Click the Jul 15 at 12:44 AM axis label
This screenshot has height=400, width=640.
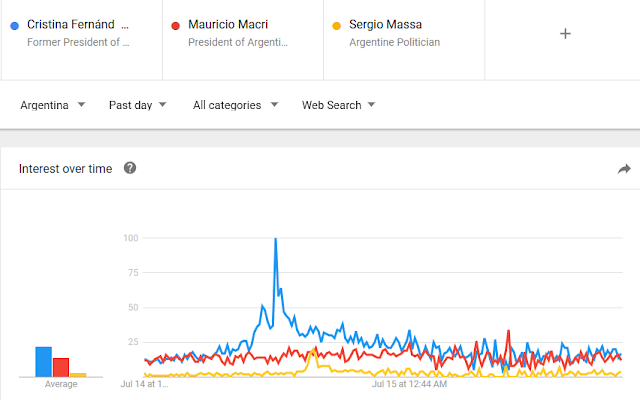tap(409, 382)
